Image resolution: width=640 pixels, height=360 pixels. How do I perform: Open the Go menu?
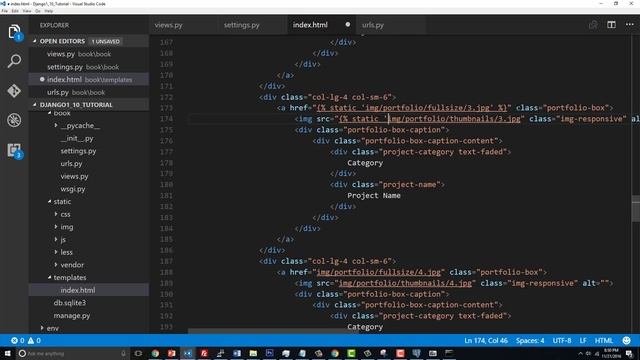[x=38, y=11]
